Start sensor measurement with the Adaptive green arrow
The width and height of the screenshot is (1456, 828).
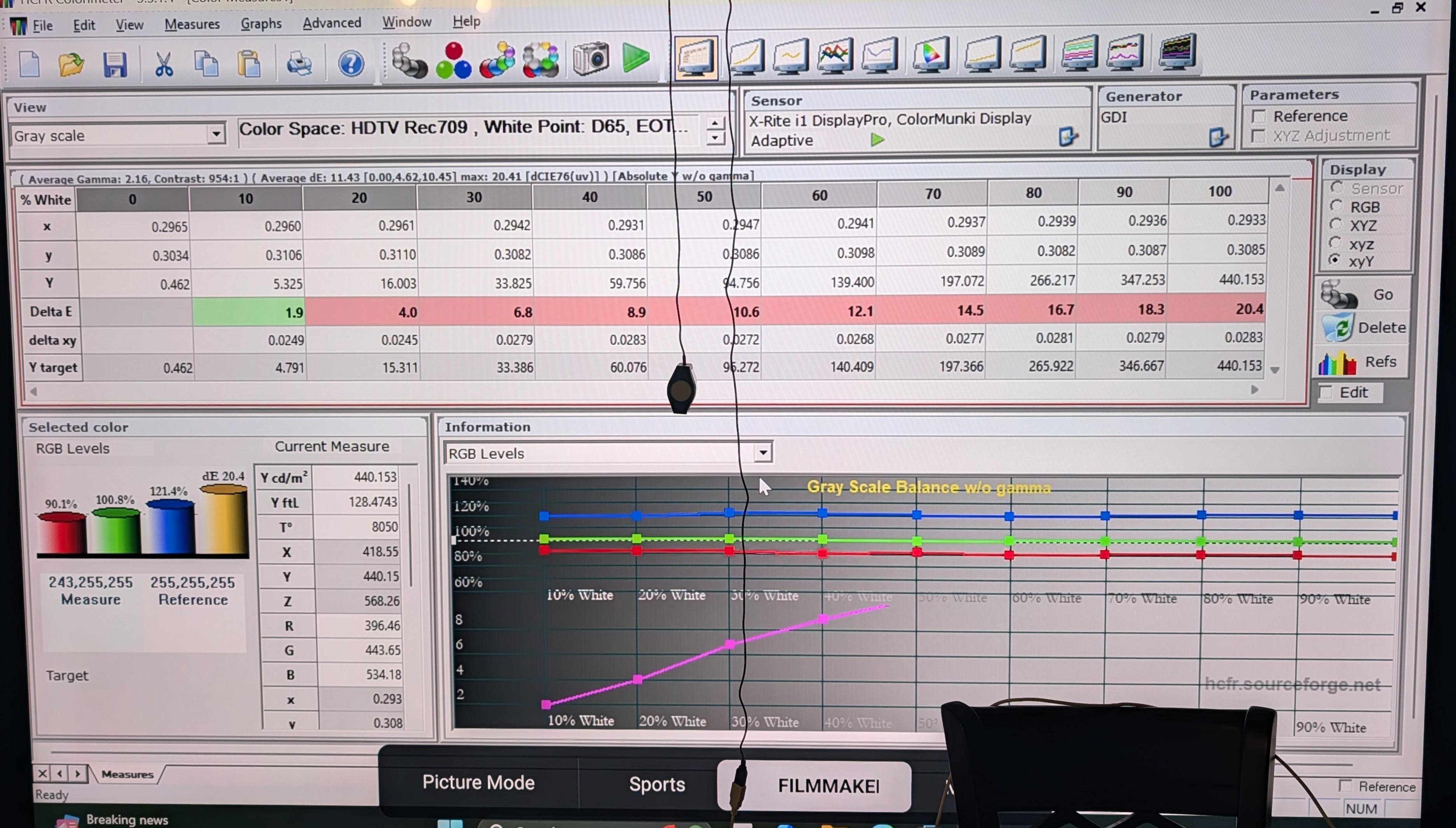coord(877,139)
